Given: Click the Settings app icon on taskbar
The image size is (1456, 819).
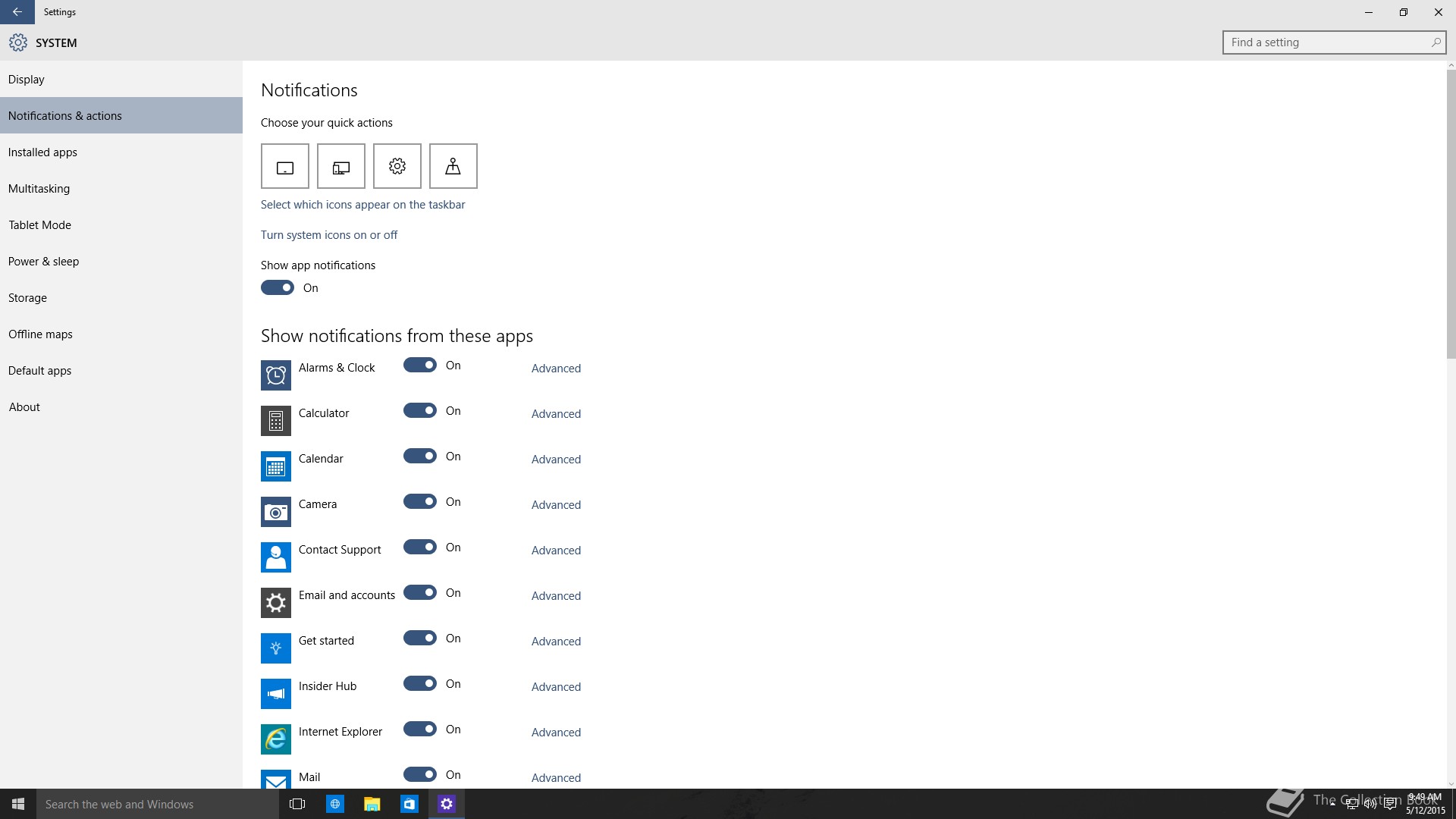Looking at the screenshot, I should click(x=446, y=804).
